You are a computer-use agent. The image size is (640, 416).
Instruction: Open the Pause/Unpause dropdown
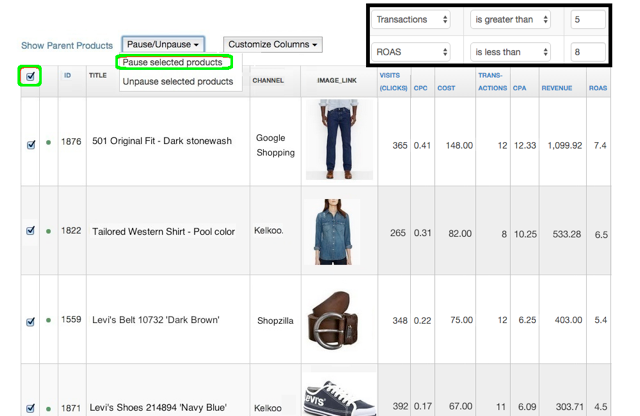[x=163, y=45]
